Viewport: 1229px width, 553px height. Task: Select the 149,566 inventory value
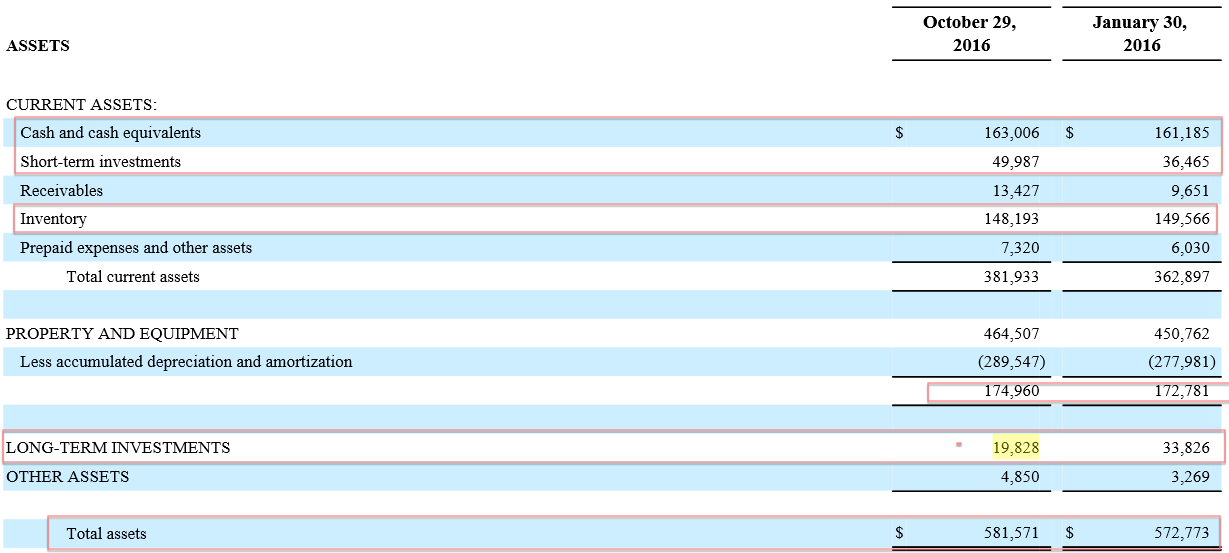tap(1181, 219)
